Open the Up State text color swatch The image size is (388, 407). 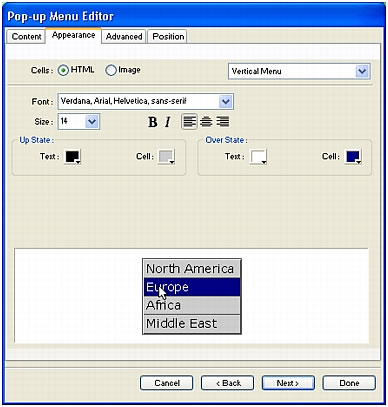pyautogui.click(x=73, y=157)
